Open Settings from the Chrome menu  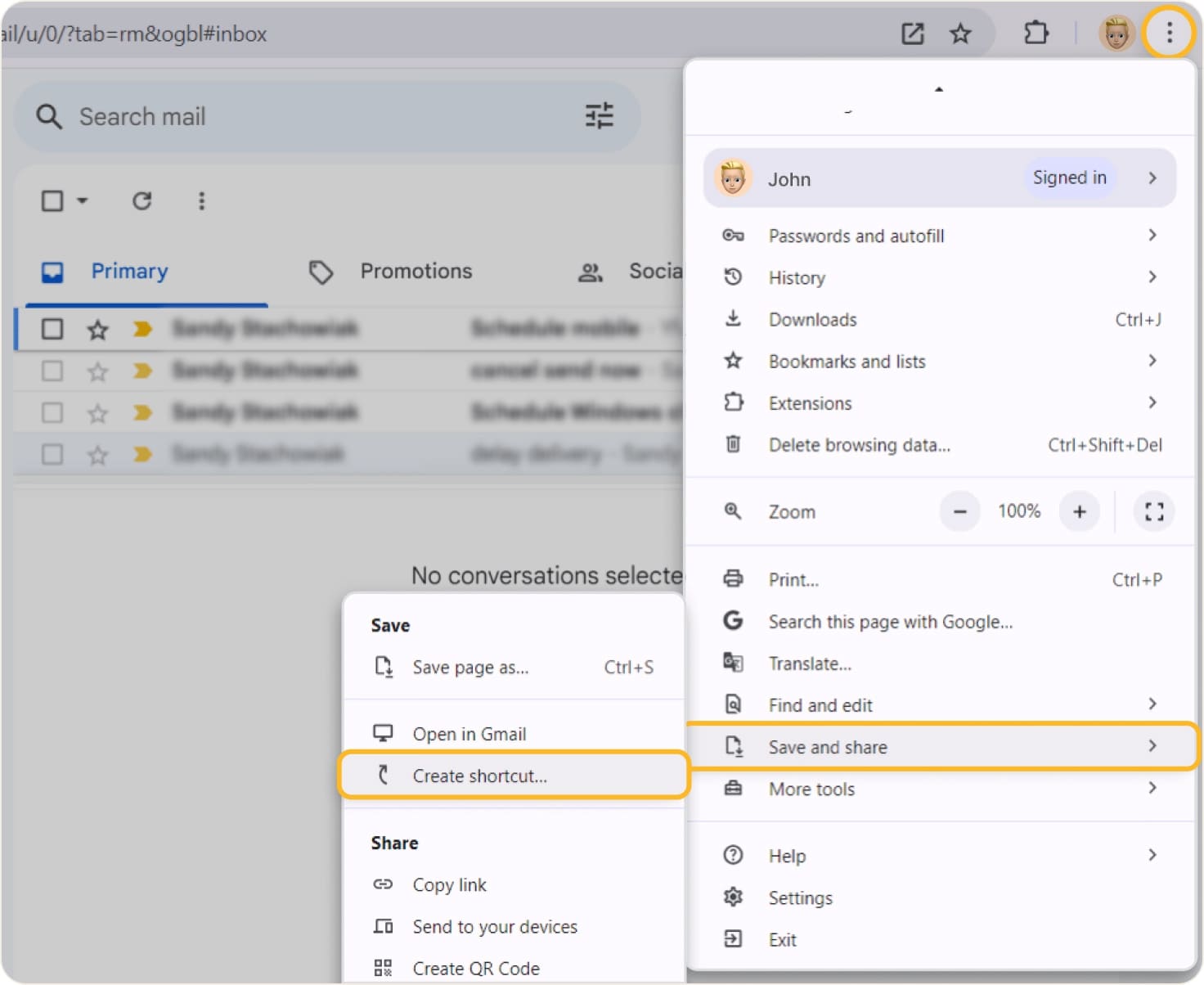[801, 897]
